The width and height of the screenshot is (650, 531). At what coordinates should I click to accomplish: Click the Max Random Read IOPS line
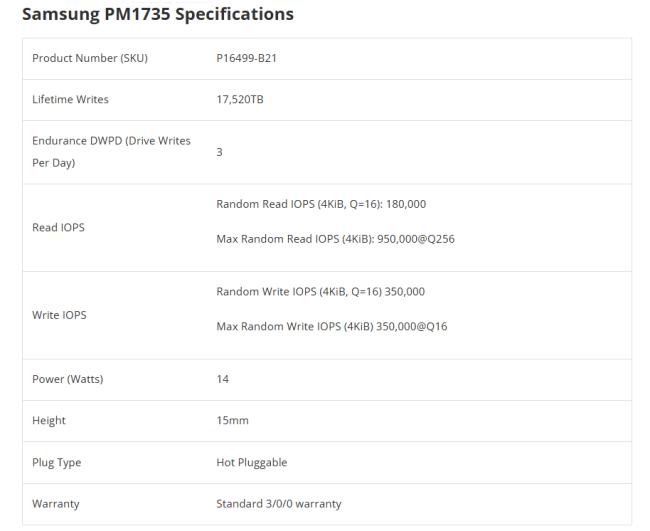pyautogui.click(x=335, y=239)
